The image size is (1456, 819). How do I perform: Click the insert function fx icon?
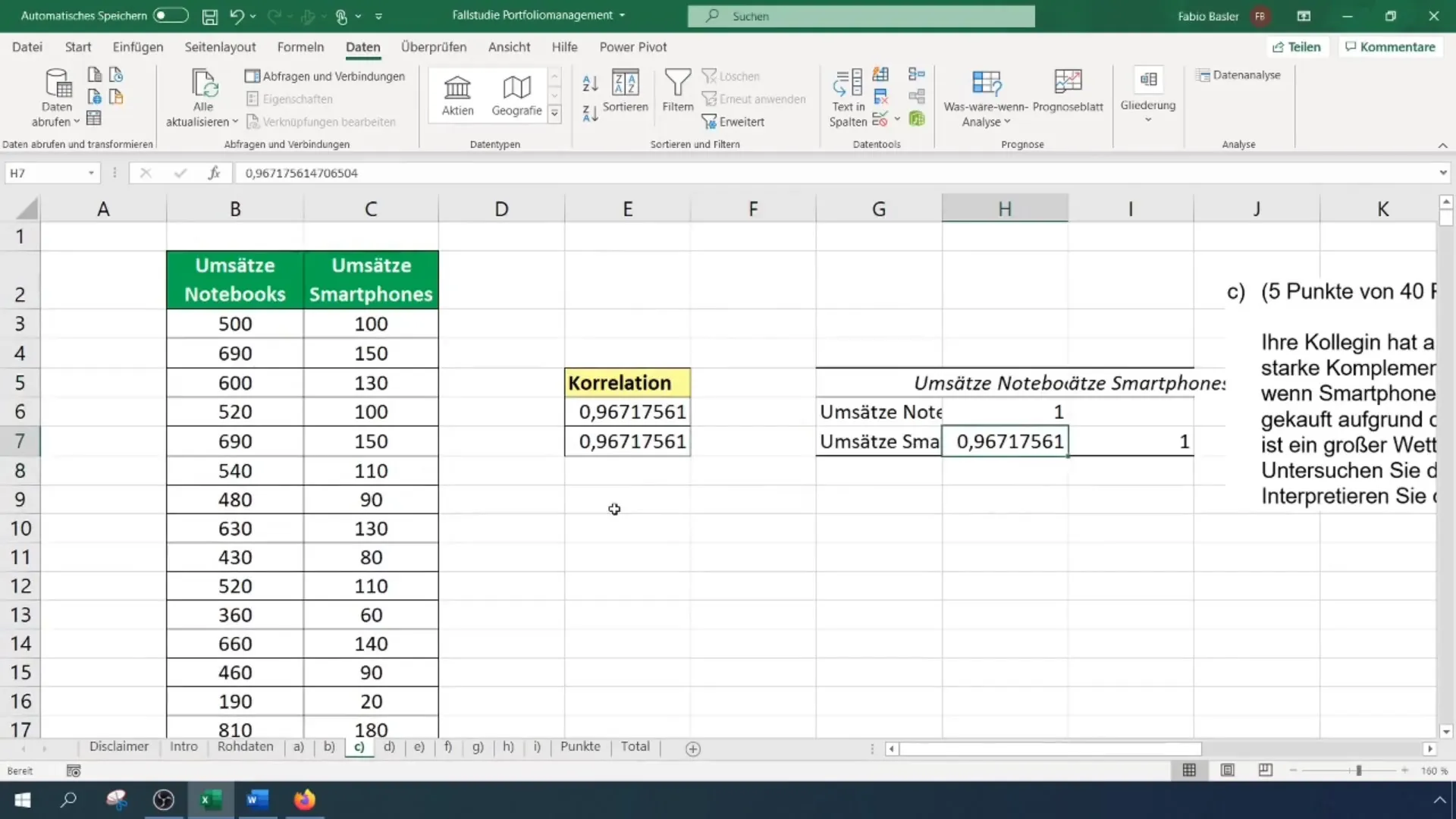[x=214, y=173]
